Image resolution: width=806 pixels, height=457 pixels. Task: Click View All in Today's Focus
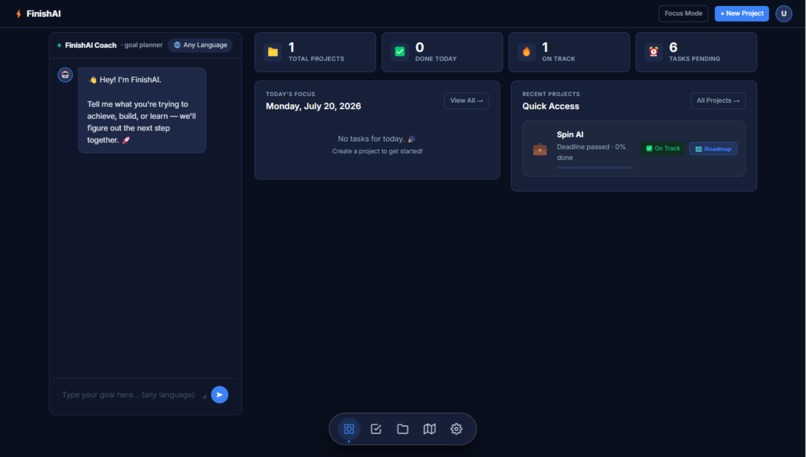point(466,101)
